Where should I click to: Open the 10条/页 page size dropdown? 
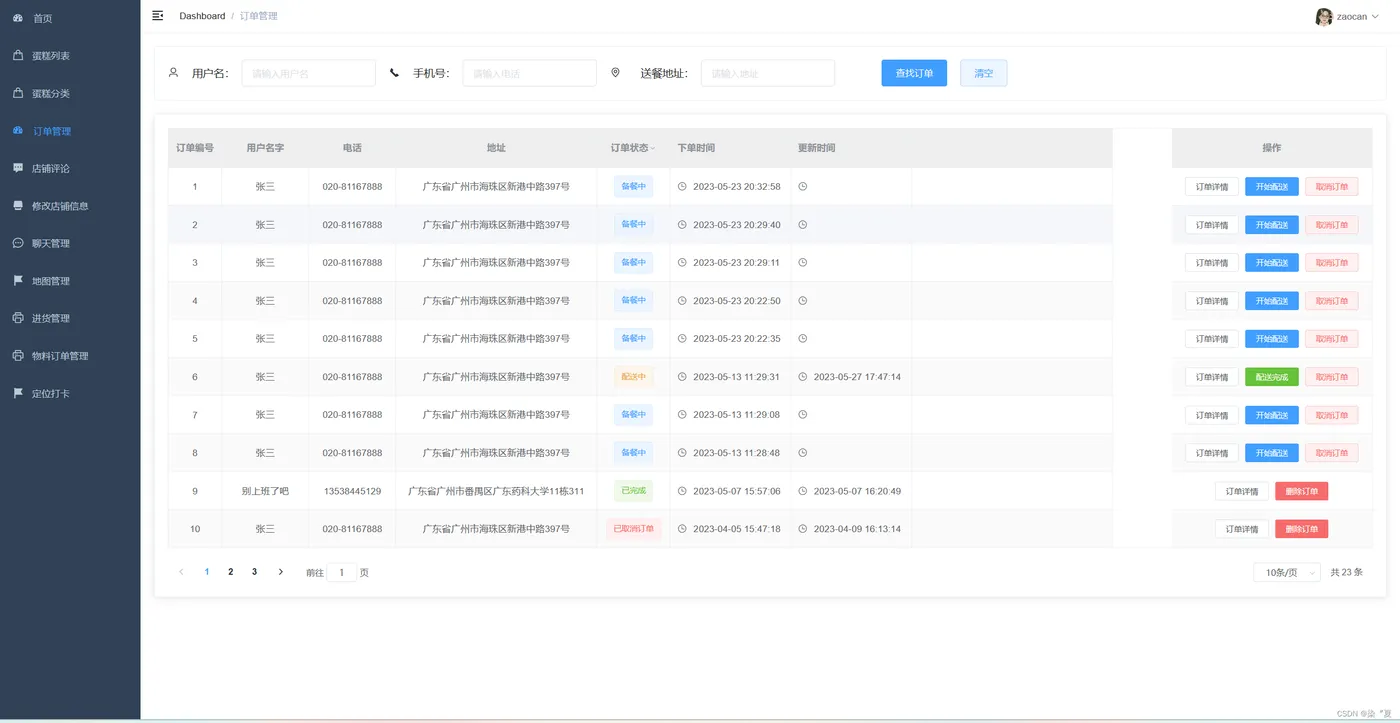(x=1287, y=573)
